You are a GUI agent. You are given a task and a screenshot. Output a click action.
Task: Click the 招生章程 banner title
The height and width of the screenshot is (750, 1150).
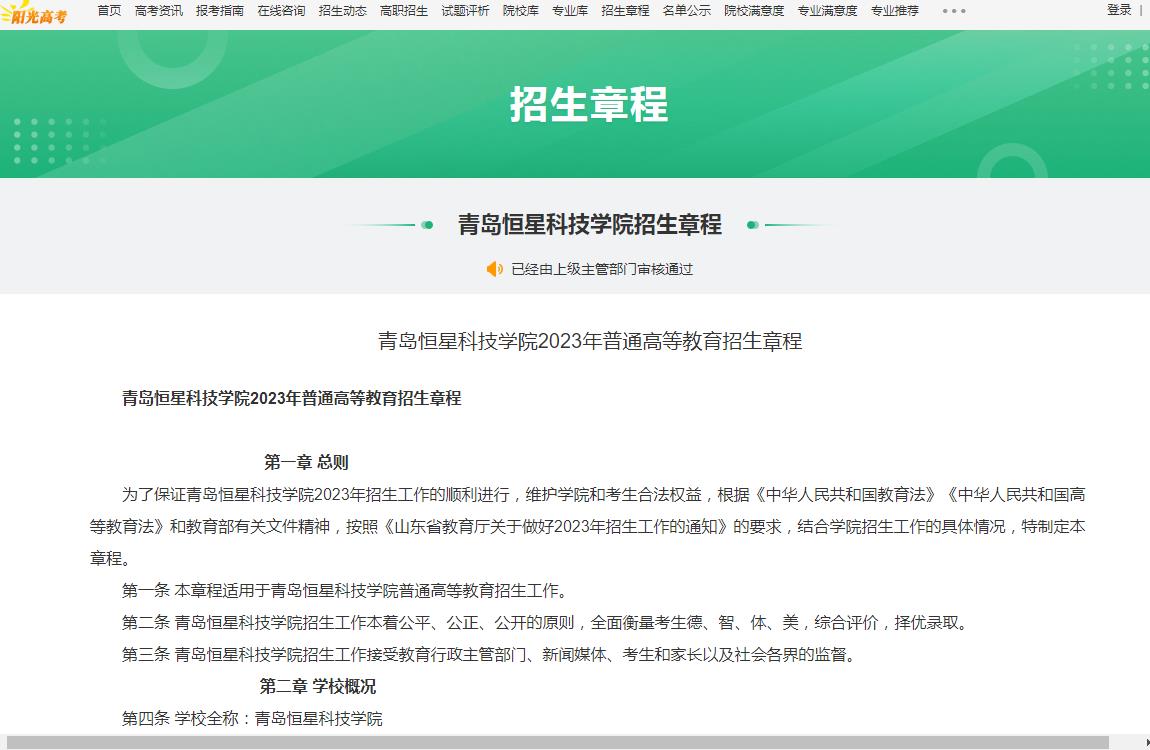point(589,104)
